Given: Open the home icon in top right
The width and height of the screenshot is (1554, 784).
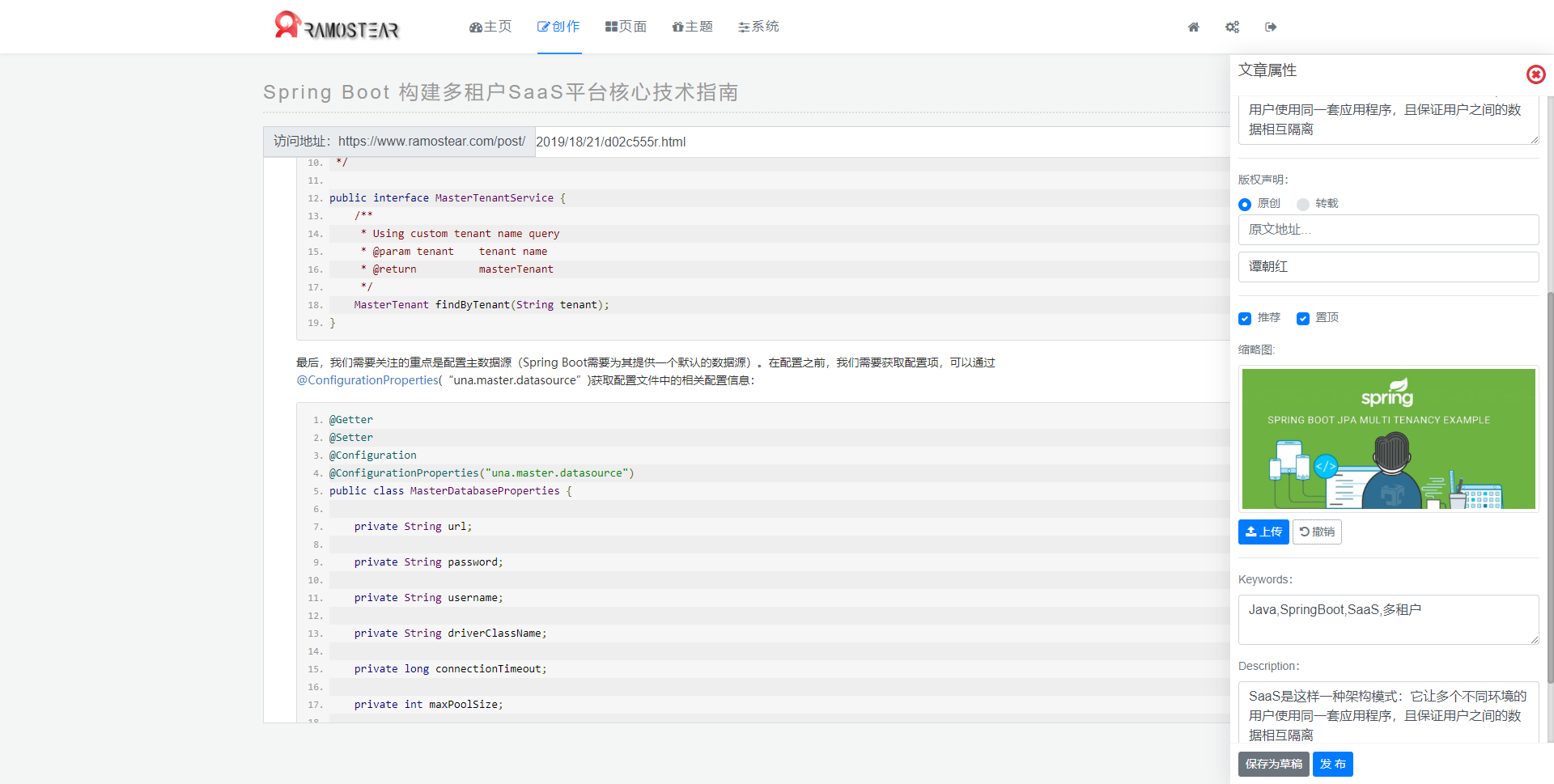Looking at the screenshot, I should point(1193,27).
